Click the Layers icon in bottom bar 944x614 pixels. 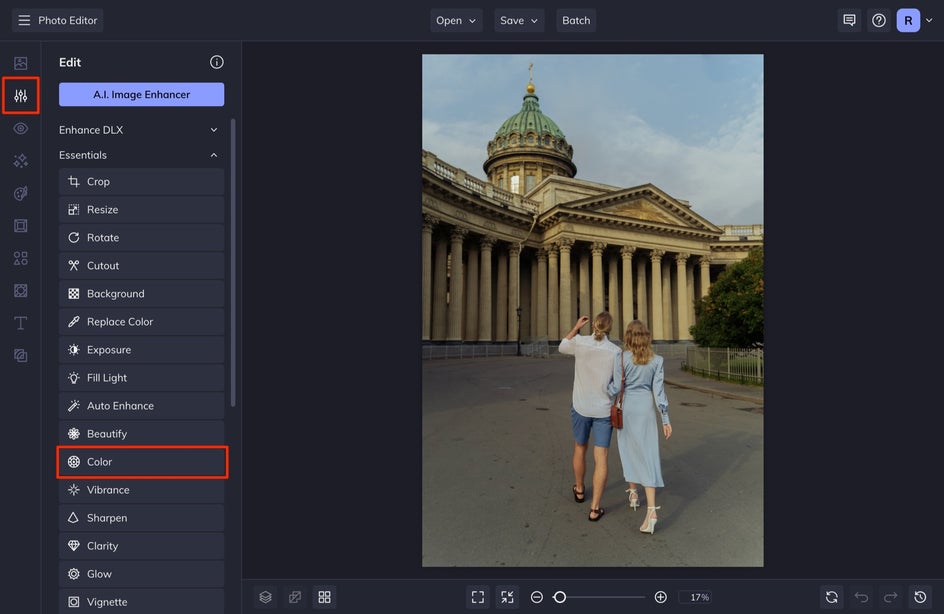(265, 597)
